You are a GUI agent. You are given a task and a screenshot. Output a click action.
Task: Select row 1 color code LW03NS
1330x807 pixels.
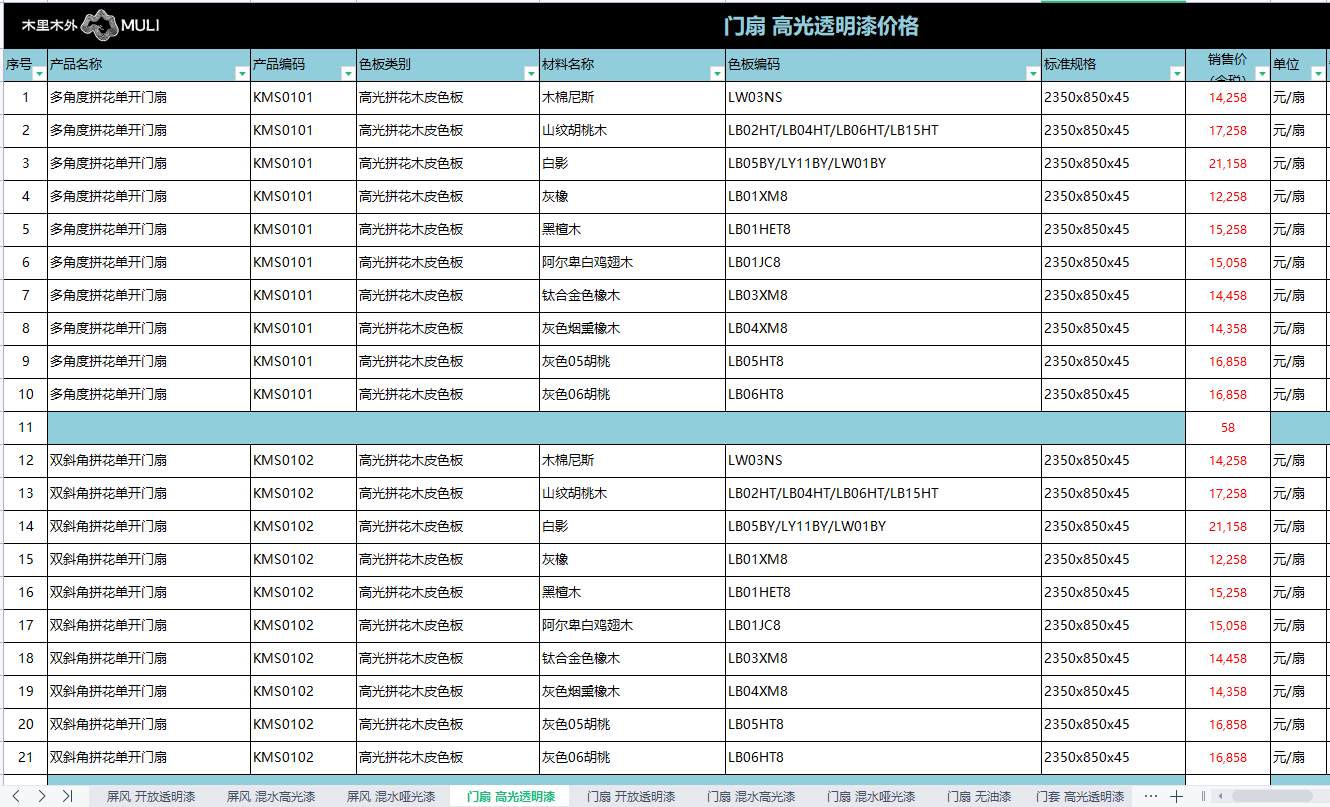pos(884,98)
